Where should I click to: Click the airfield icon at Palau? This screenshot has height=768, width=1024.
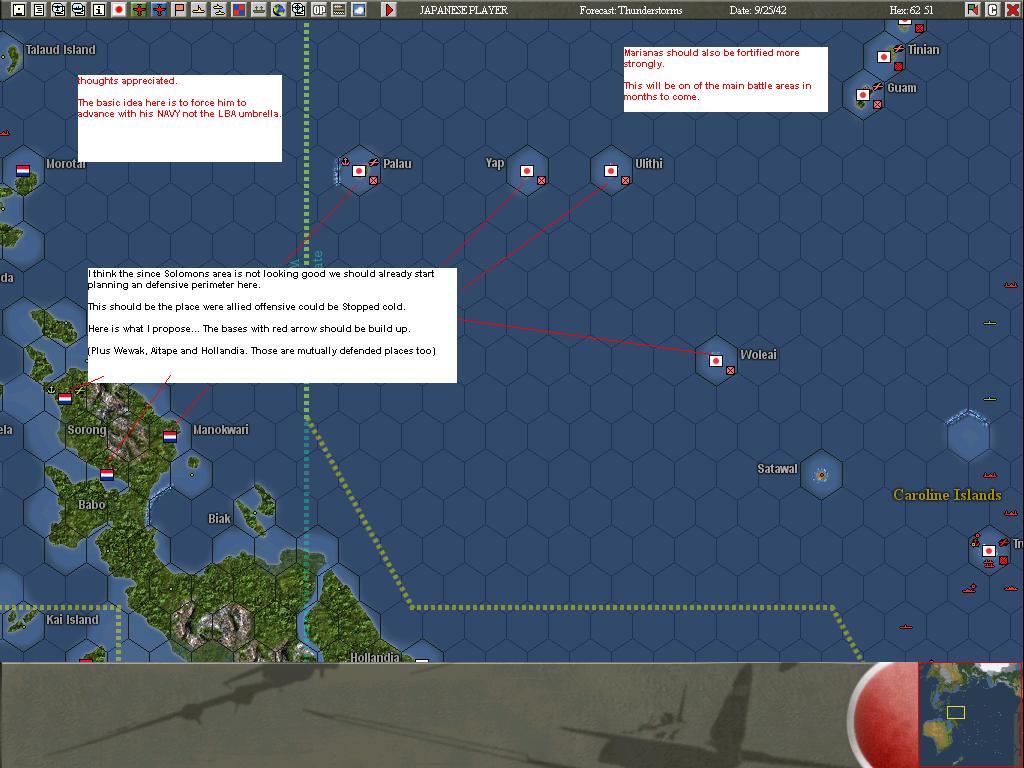click(374, 162)
